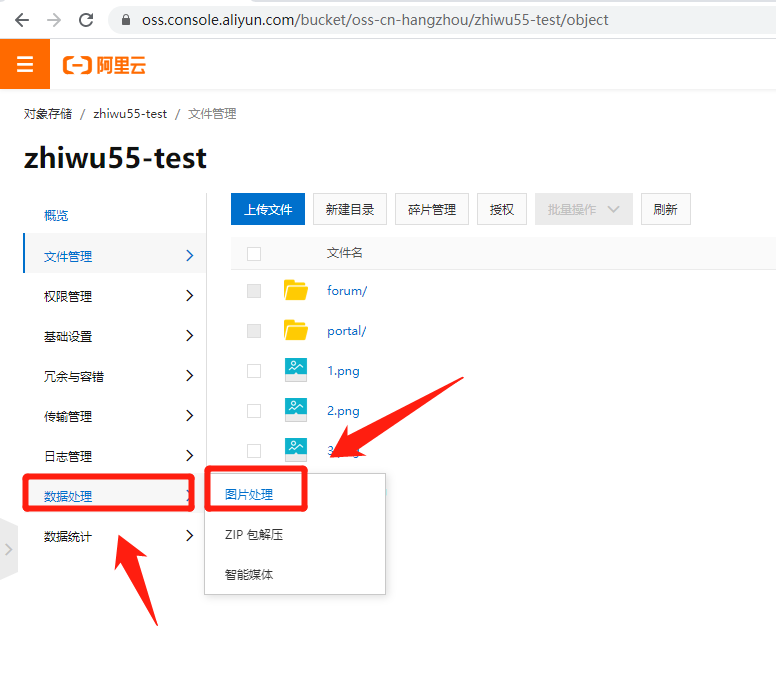Reload the page with the refresh icon
This screenshot has height=677, width=776.
pyautogui.click(x=86, y=20)
